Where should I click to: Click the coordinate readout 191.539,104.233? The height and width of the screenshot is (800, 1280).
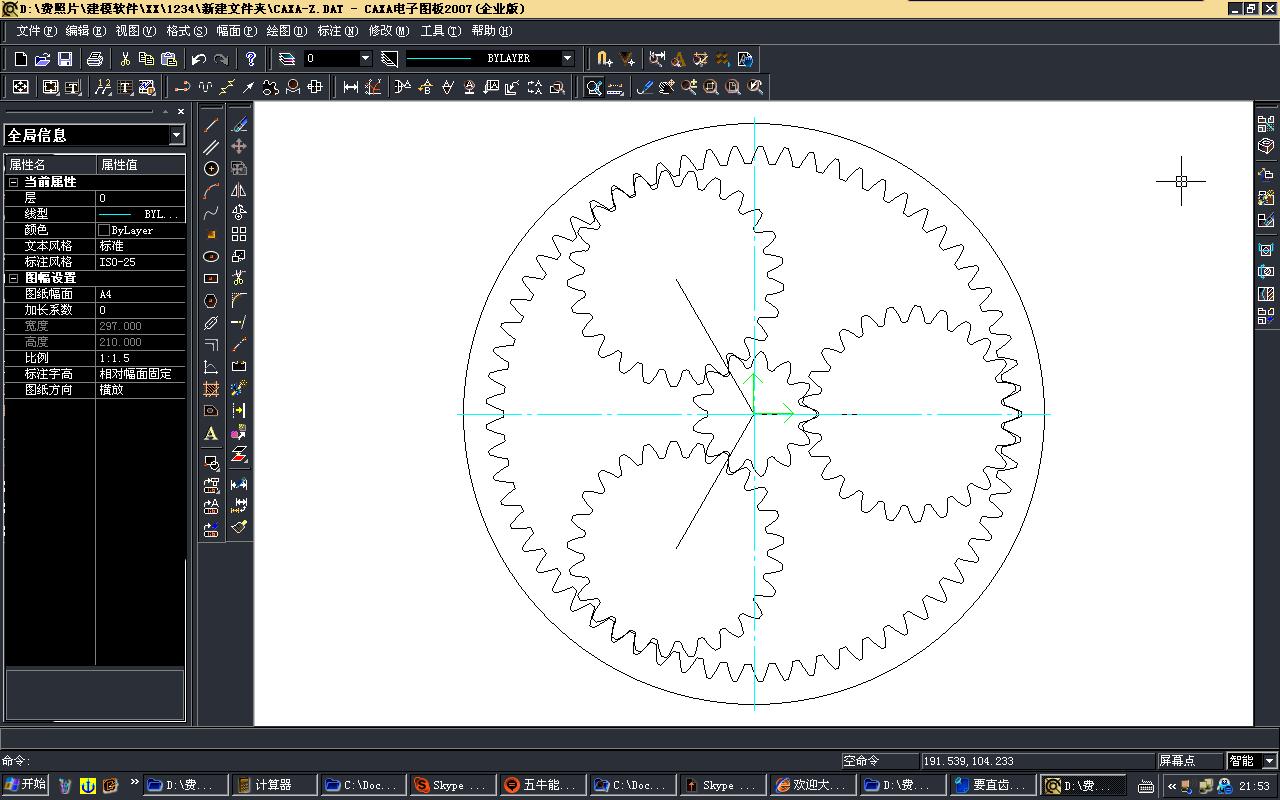pos(1037,761)
